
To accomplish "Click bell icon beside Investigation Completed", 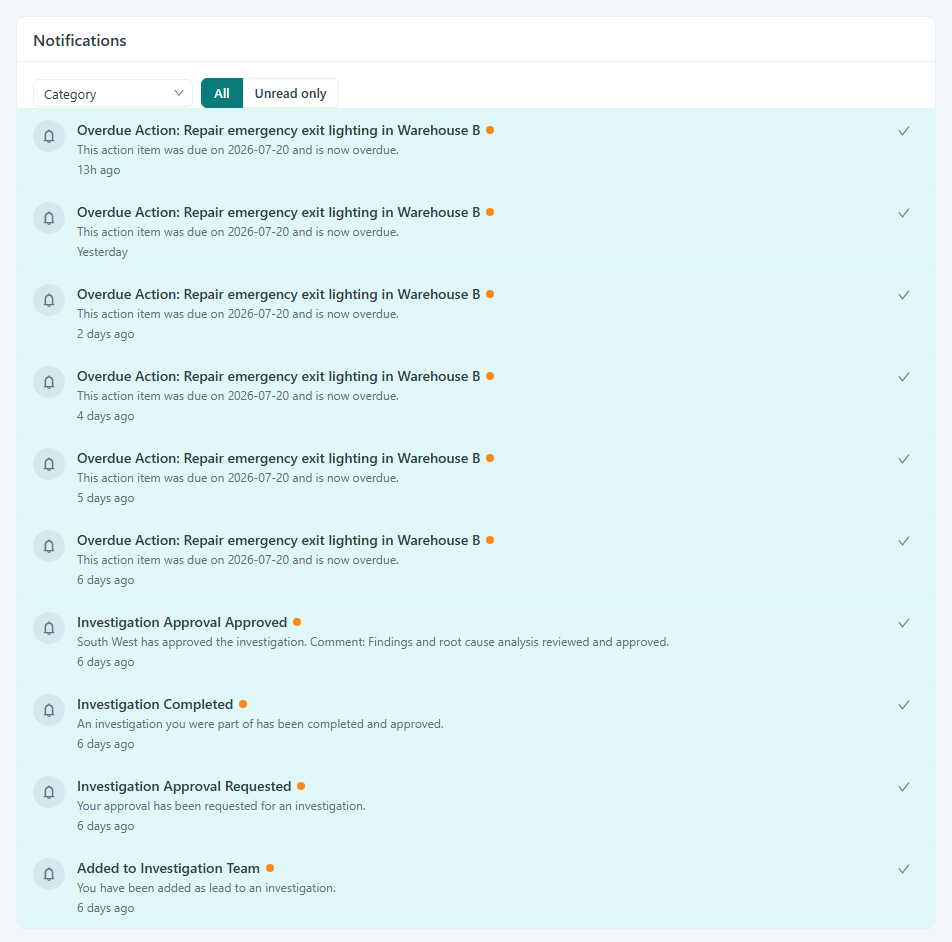I will click(49, 710).
